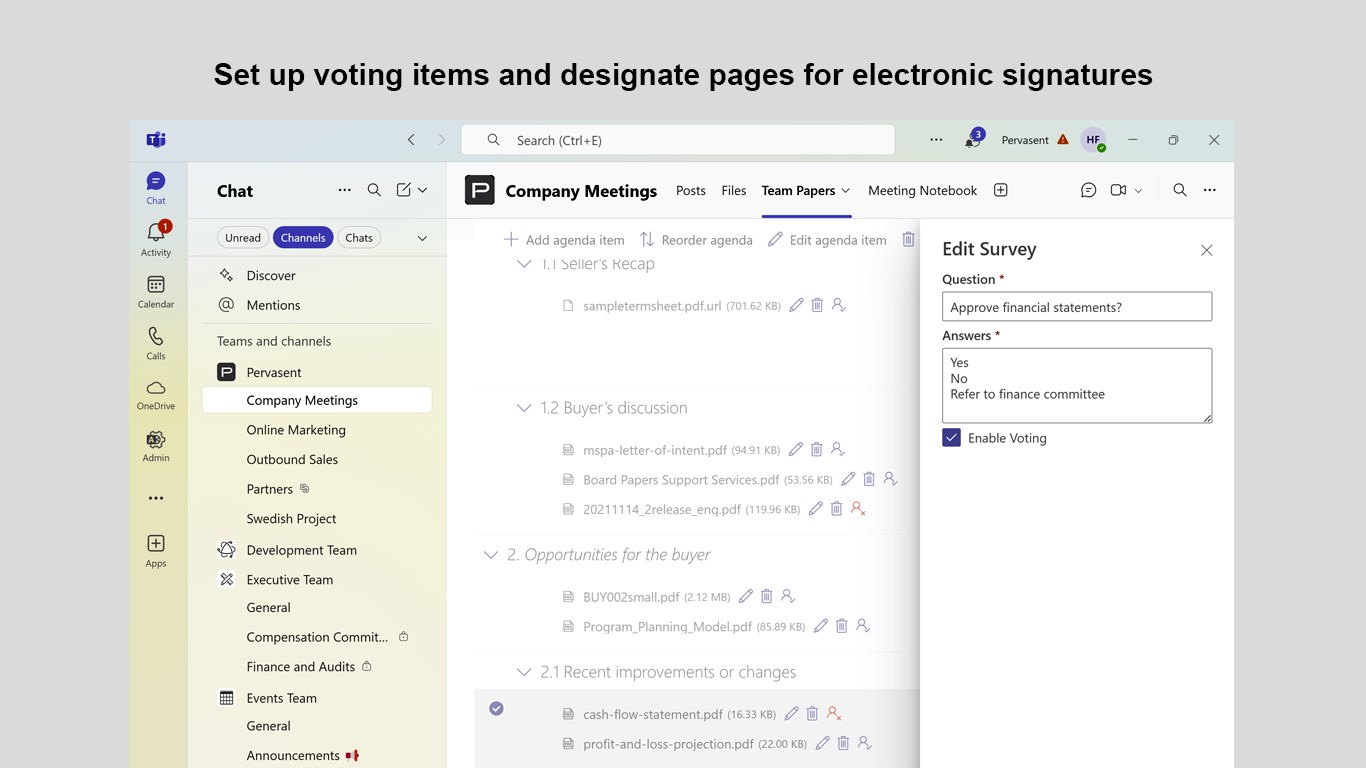Click the new chat compose icon
Screen dimensions: 1366x768
403,190
